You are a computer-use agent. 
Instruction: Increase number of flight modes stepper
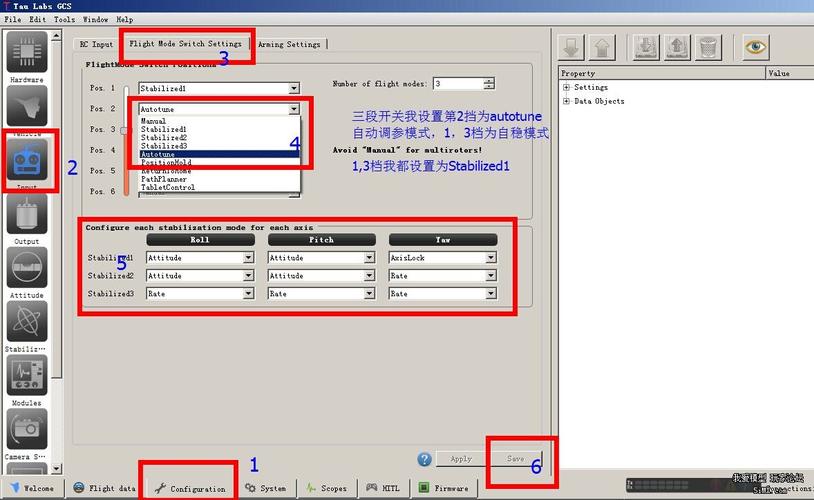click(x=489, y=80)
